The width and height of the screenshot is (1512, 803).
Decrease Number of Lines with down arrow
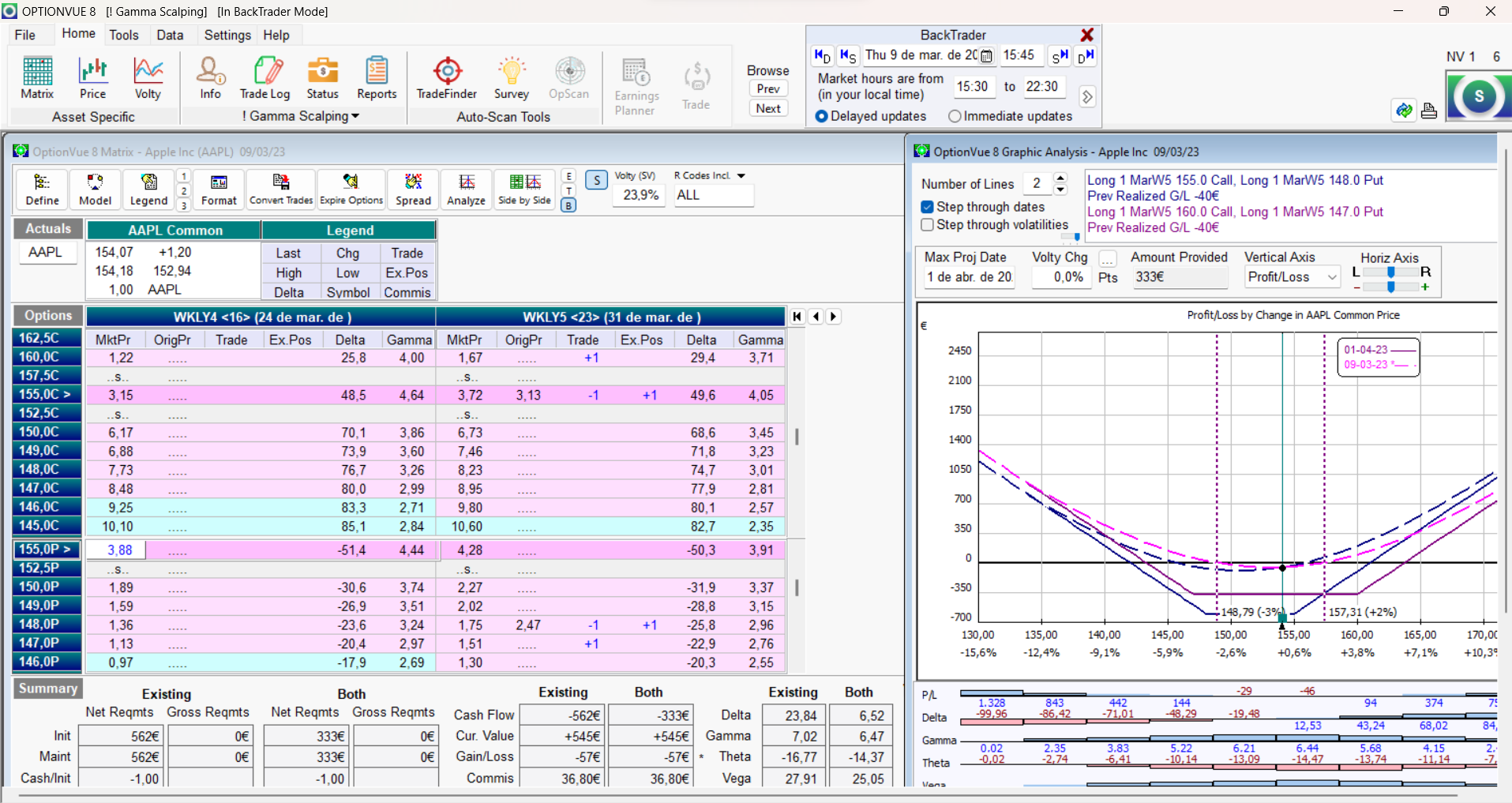click(1060, 189)
